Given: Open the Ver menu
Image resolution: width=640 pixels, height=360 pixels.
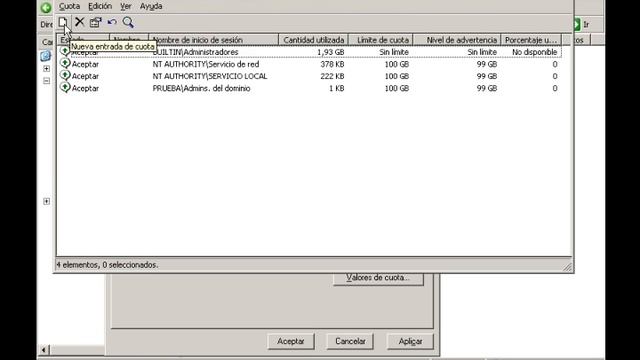Looking at the screenshot, I should point(126,6).
